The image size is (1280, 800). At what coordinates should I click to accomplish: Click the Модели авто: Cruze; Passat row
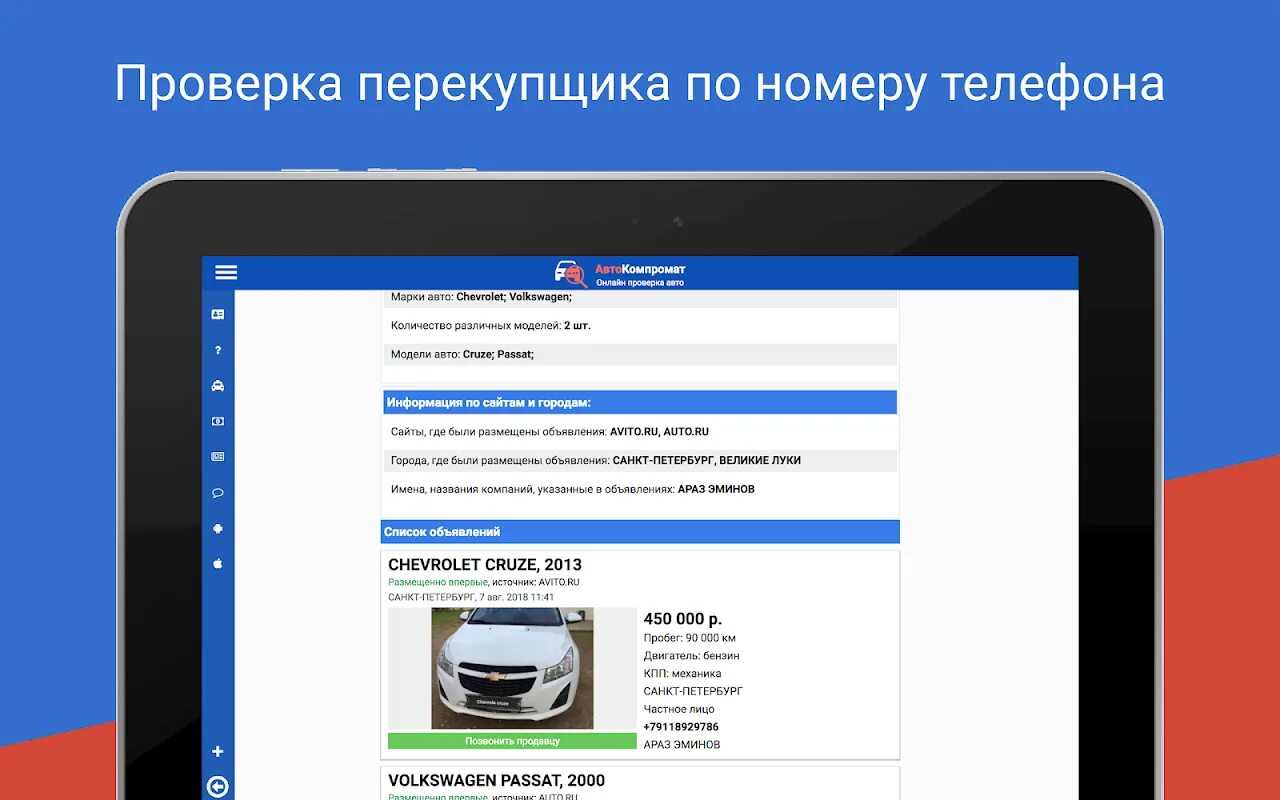coord(640,354)
